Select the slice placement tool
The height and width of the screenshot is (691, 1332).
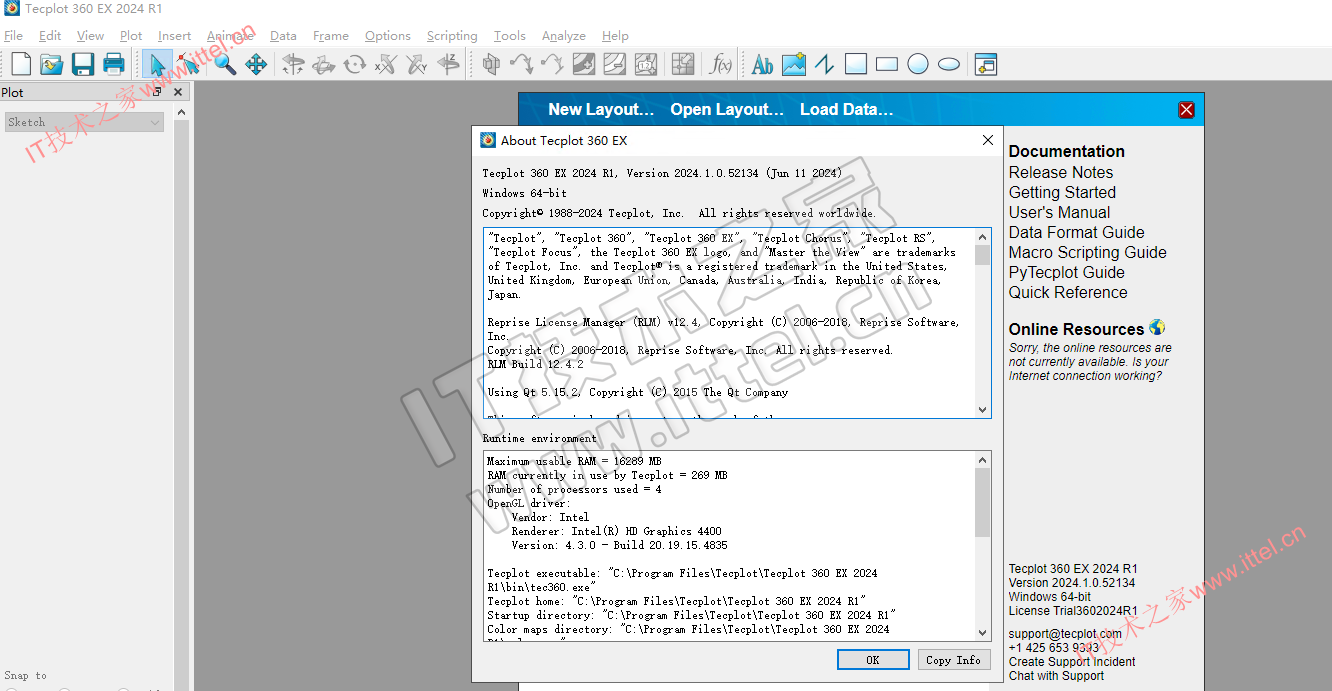click(x=491, y=65)
